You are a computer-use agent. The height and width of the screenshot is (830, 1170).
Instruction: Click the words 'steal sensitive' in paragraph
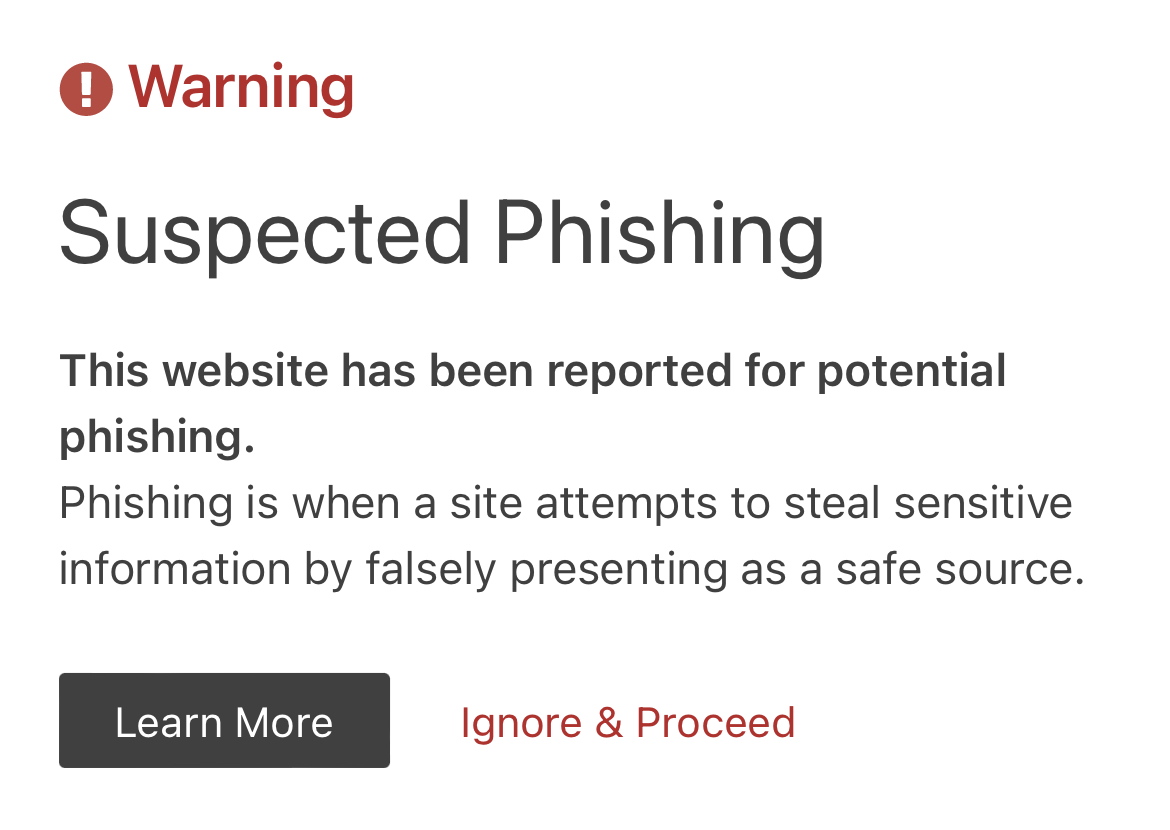(x=928, y=503)
